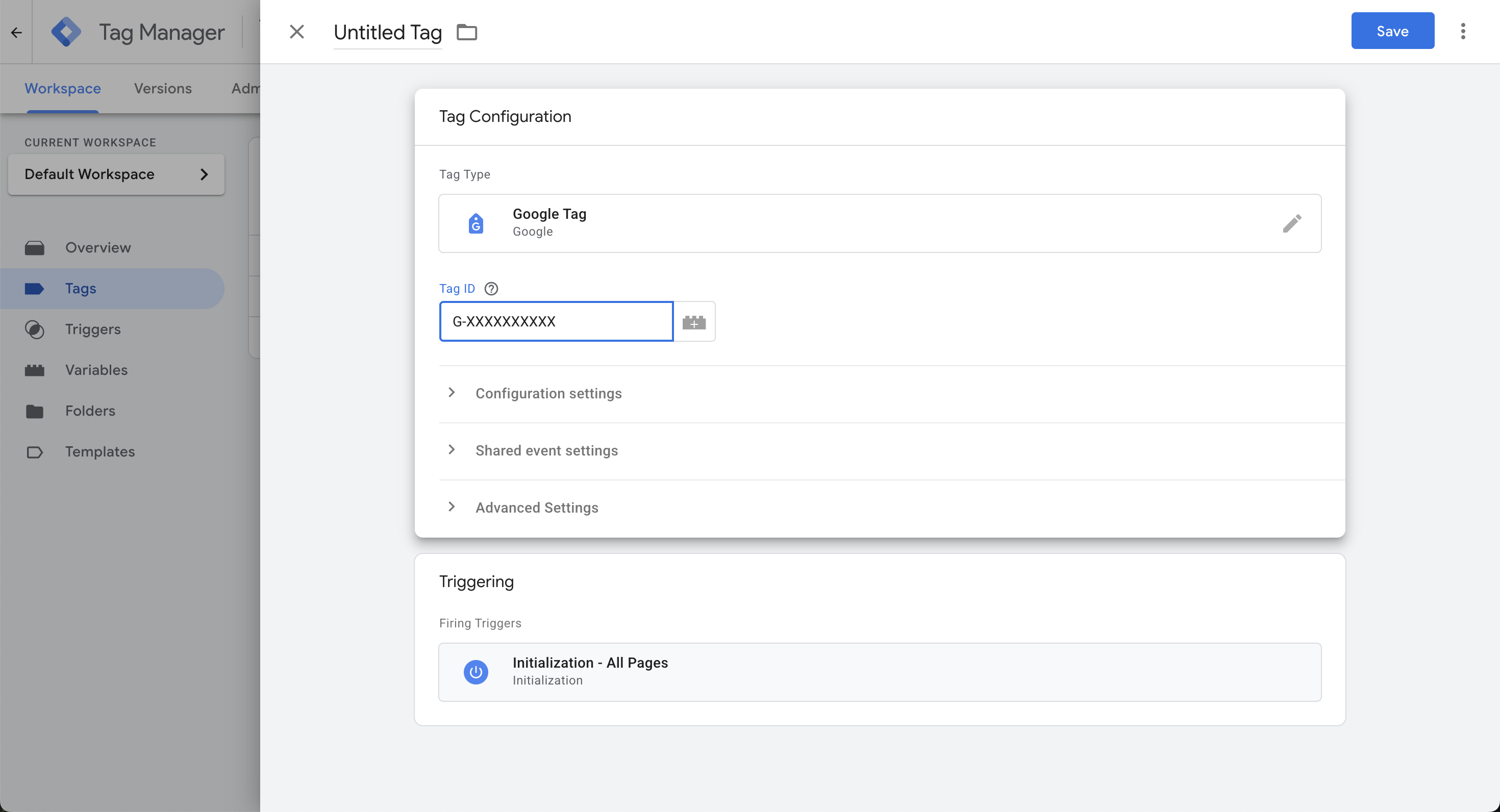Expand Configuration settings chevron

(x=452, y=393)
